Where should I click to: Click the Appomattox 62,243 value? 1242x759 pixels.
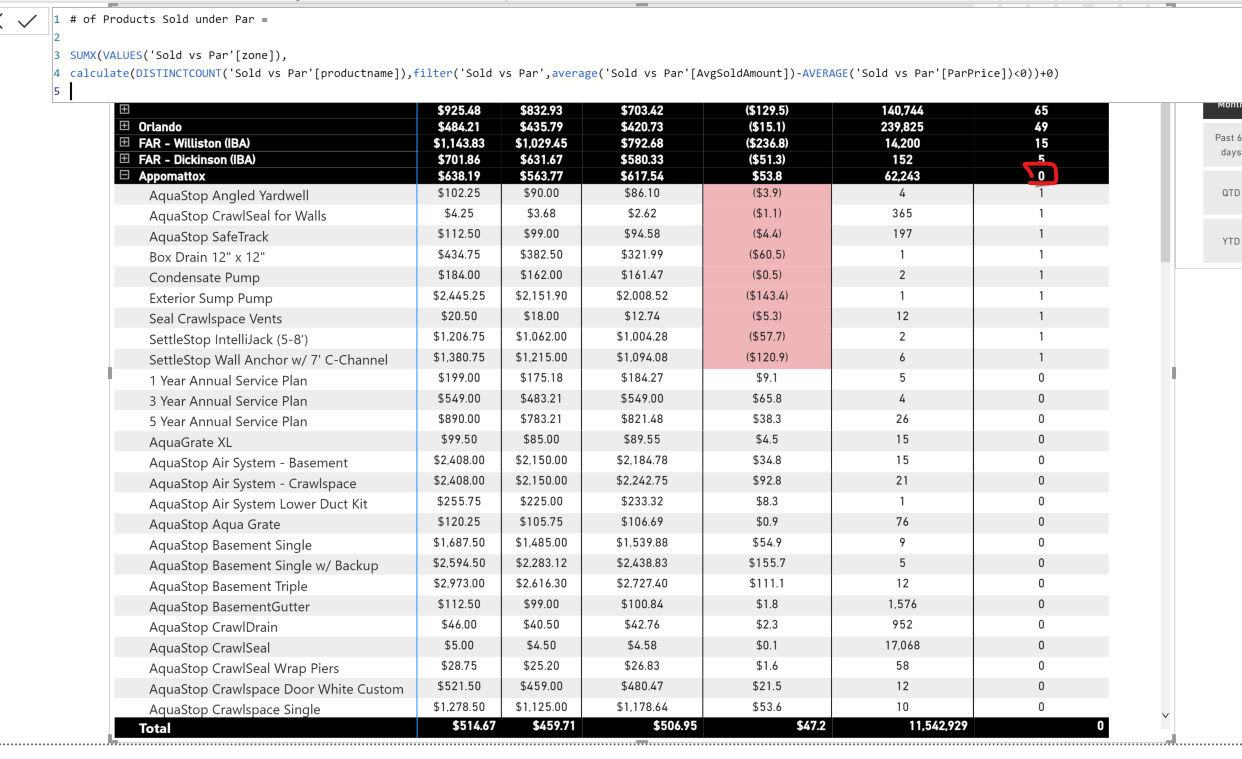coord(903,176)
